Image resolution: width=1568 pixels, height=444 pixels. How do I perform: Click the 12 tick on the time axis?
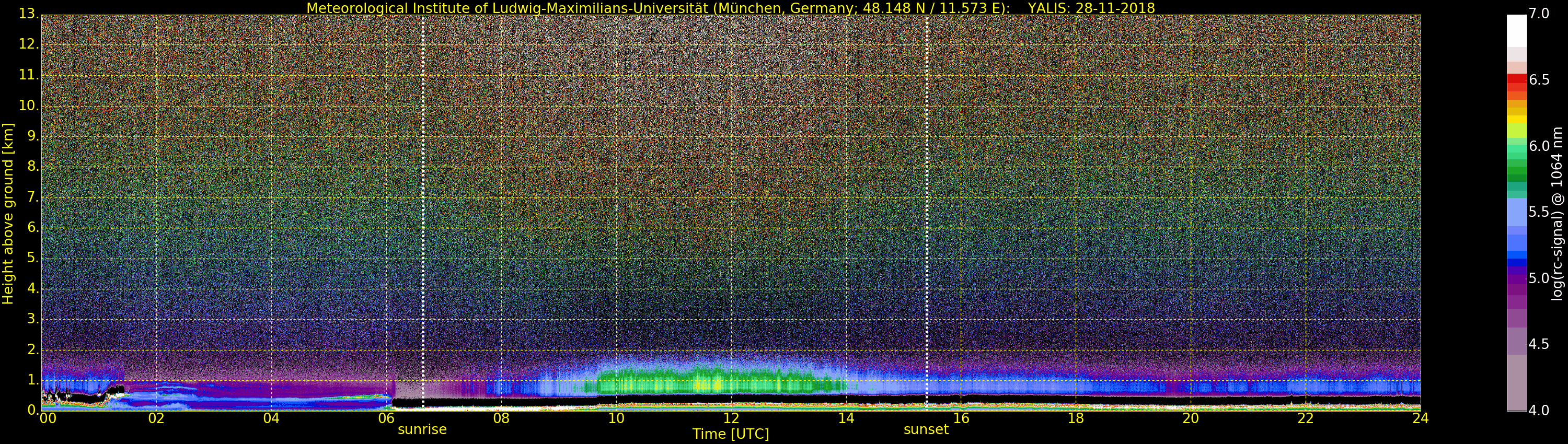pyautogui.click(x=731, y=418)
